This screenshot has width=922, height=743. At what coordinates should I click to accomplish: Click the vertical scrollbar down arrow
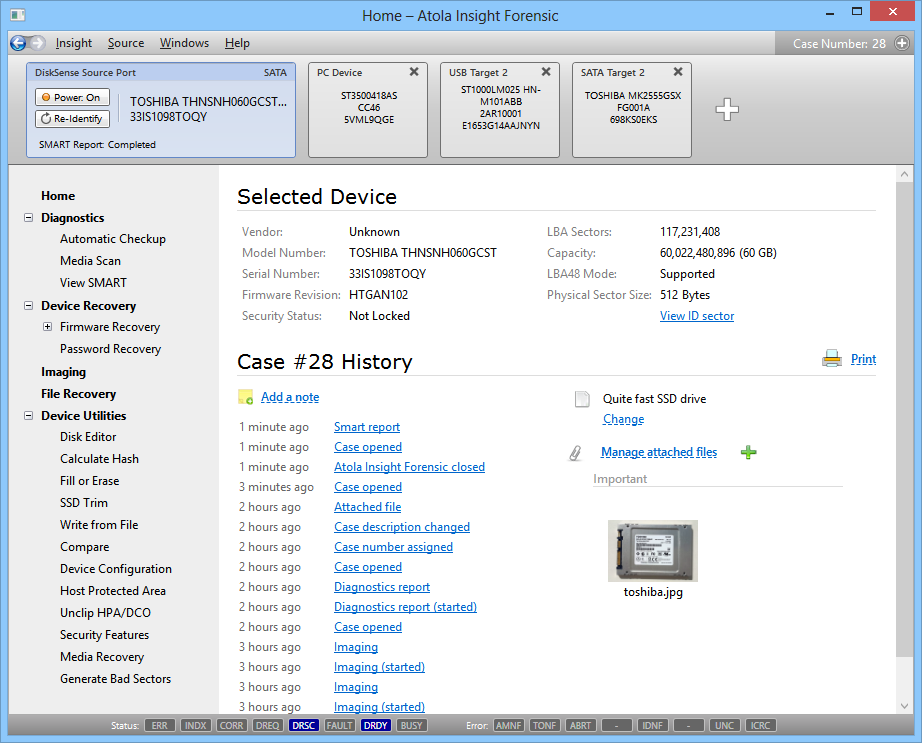click(x=904, y=706)
